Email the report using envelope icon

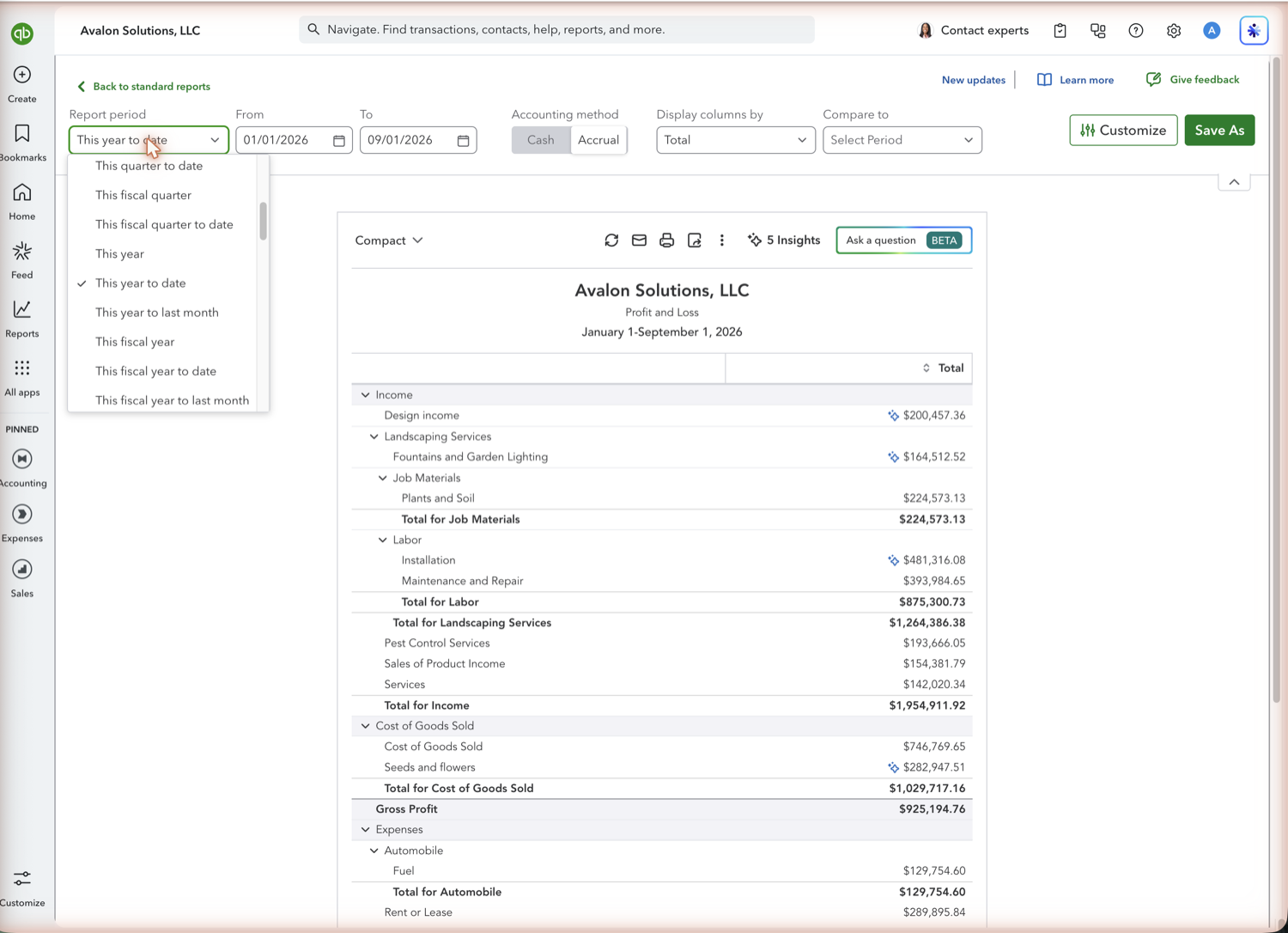point(639,241)
